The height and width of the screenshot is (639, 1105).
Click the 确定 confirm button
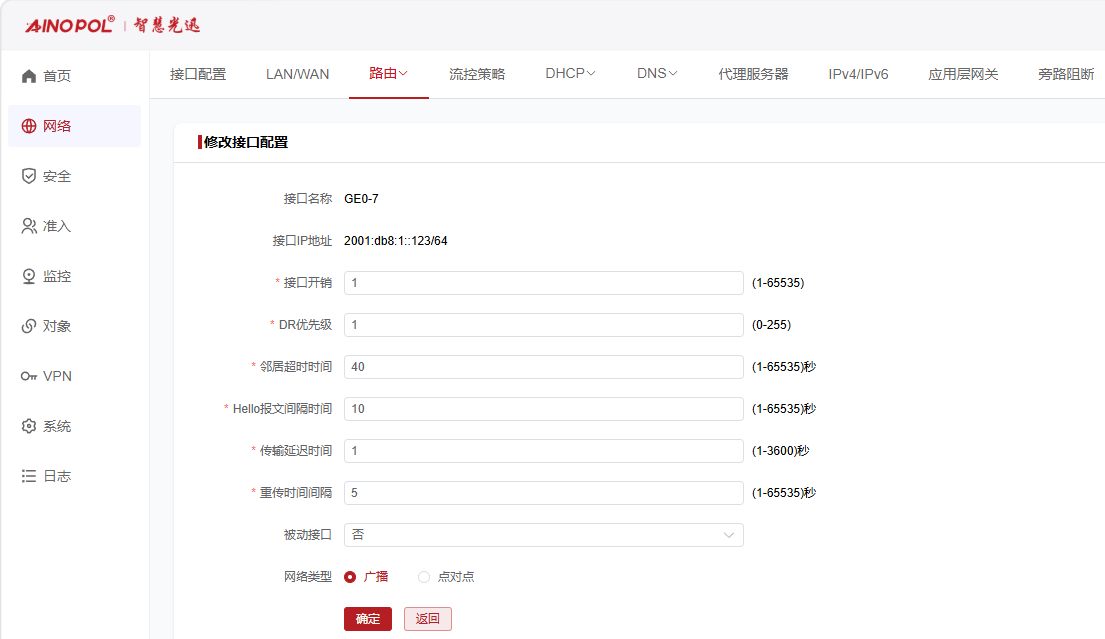click(368, 619)
